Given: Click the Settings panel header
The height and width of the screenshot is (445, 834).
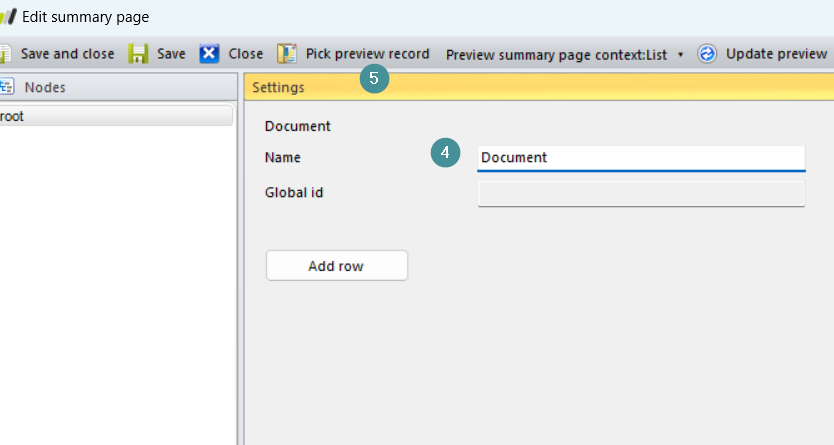Looking at the screenshot, I should (x=278, y=87).
